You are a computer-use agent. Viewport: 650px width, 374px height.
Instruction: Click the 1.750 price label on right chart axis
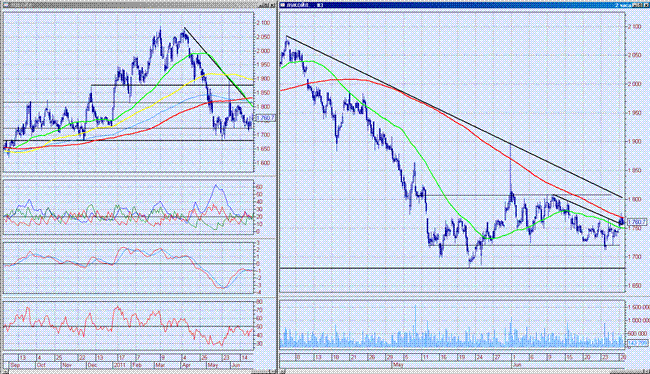point(635,228)
